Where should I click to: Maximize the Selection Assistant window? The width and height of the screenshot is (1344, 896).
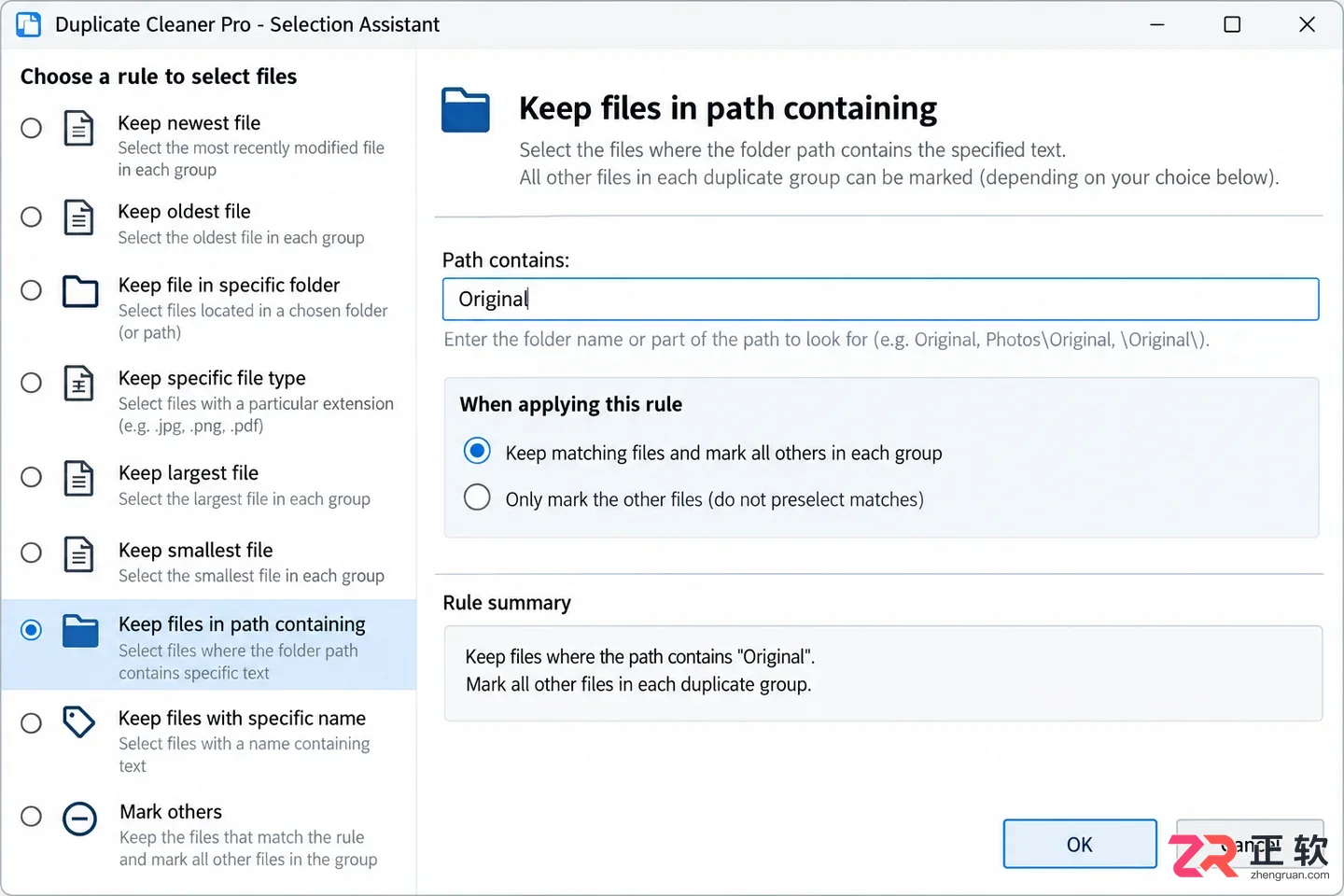(x=1232, y=24)
